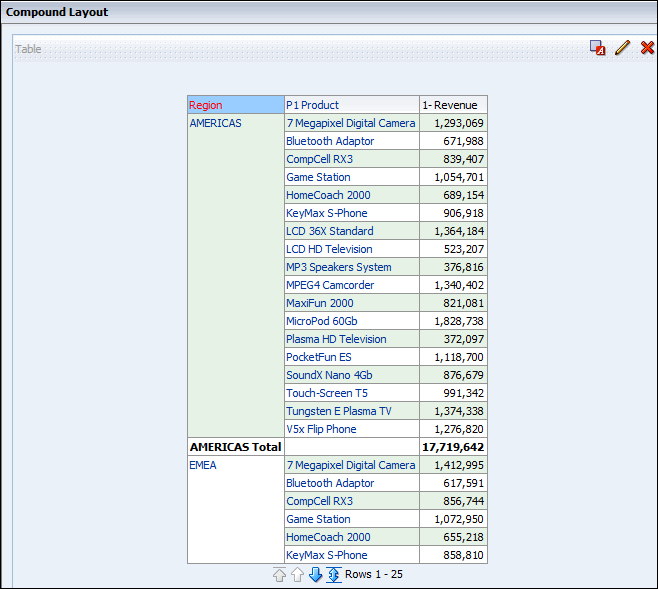Go to first 25 rows arrow
The width and height of the screenshot is (658, 589).
[279, 574]
